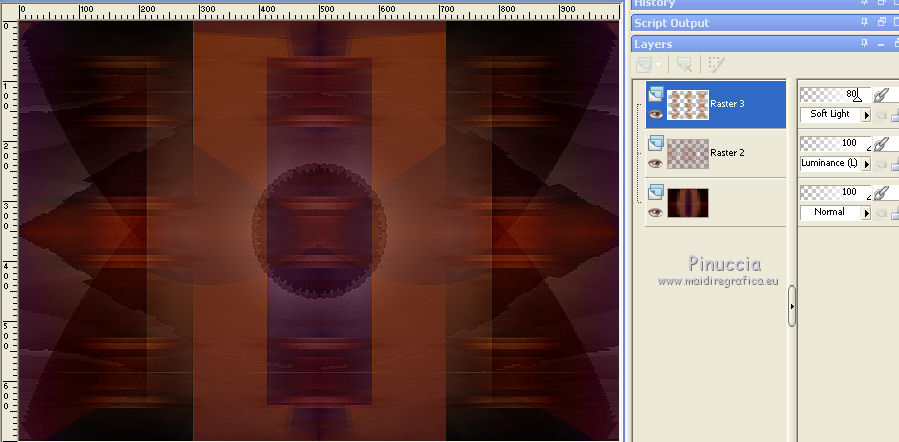Select the bottom layer's dark thumbnail
Screen dimensions: 899x442
coord(688,202)
